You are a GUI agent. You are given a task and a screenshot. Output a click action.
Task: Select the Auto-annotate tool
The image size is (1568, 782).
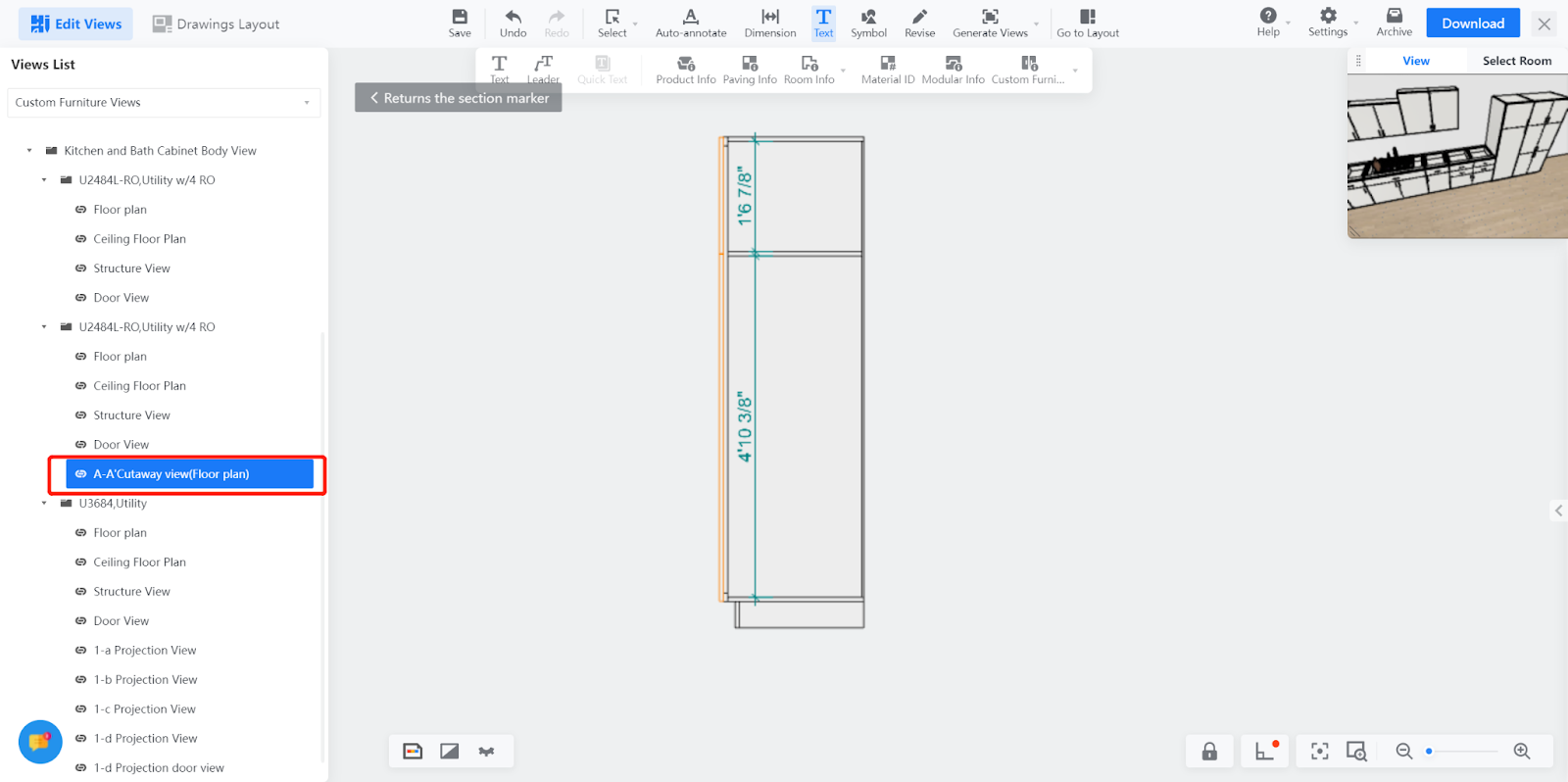[690, 23]
